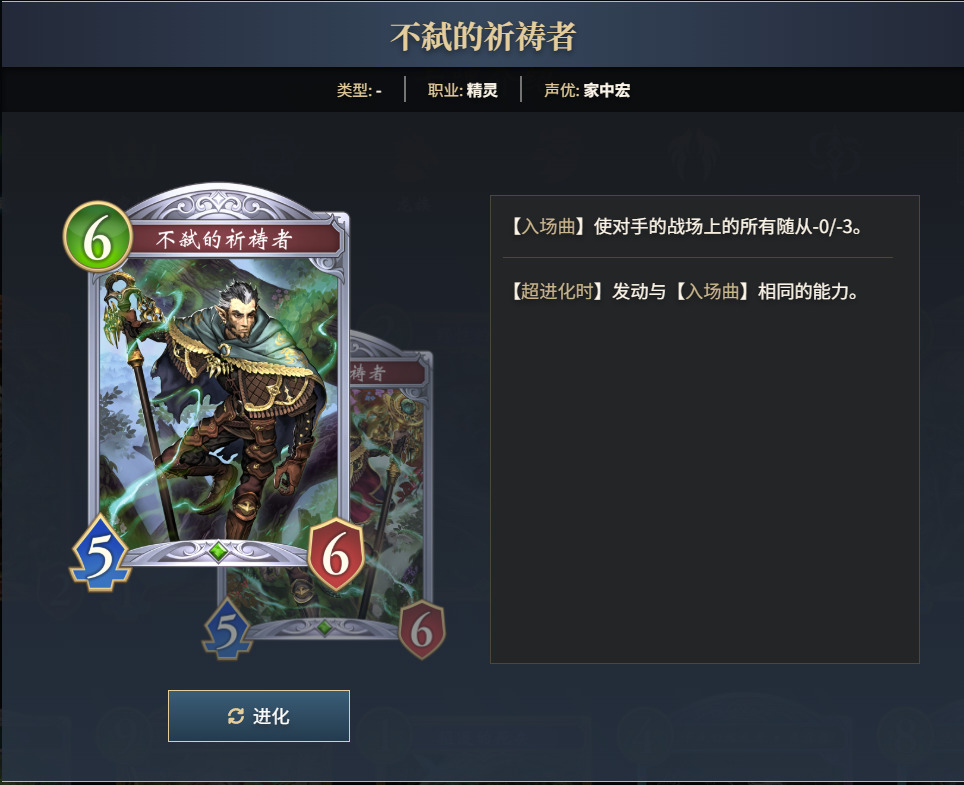Click the green gem at front card bottom
Viewport: 964px width, 785px height.
pyautogui.click(x=218, y=551)
